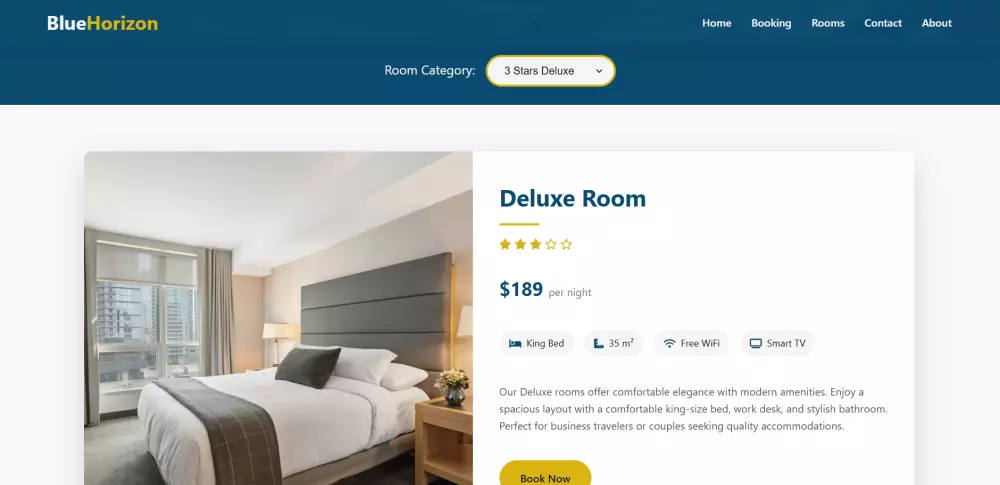Image resolution: width=1000 pixels, height=485 pixels.
Task: Go to the Home menu item
Action: (x=717, y=23)
